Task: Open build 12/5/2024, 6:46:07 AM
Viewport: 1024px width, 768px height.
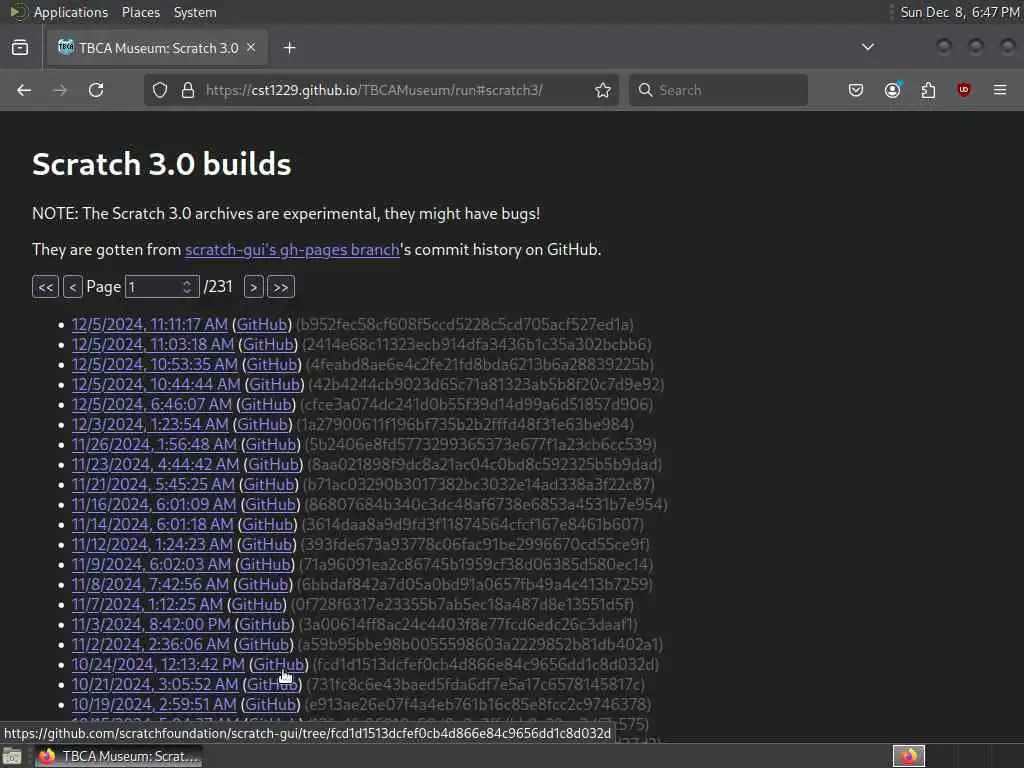Action: pos(152,404)
